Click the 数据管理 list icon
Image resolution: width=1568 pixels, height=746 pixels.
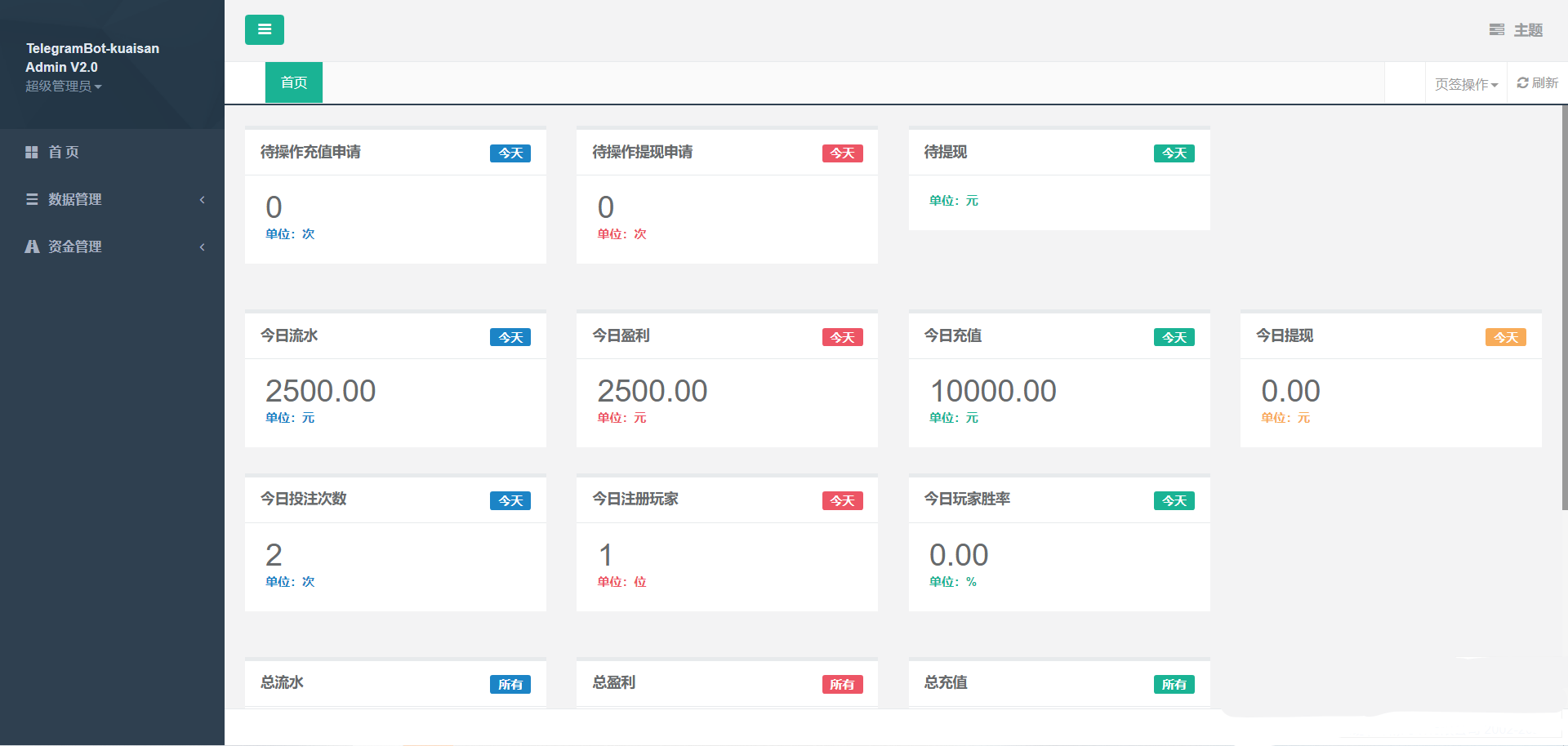click(32, 199)
